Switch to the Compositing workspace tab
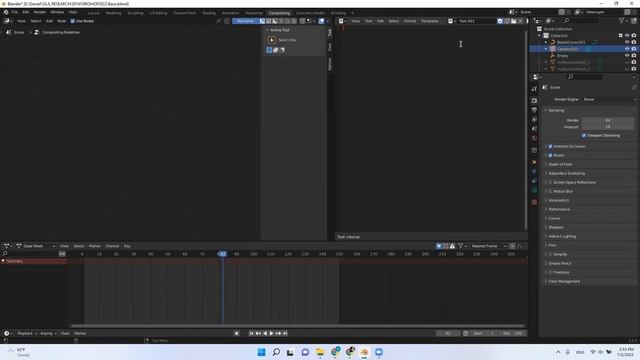Viewport: 640px width, 360px height. pos(279,13)
